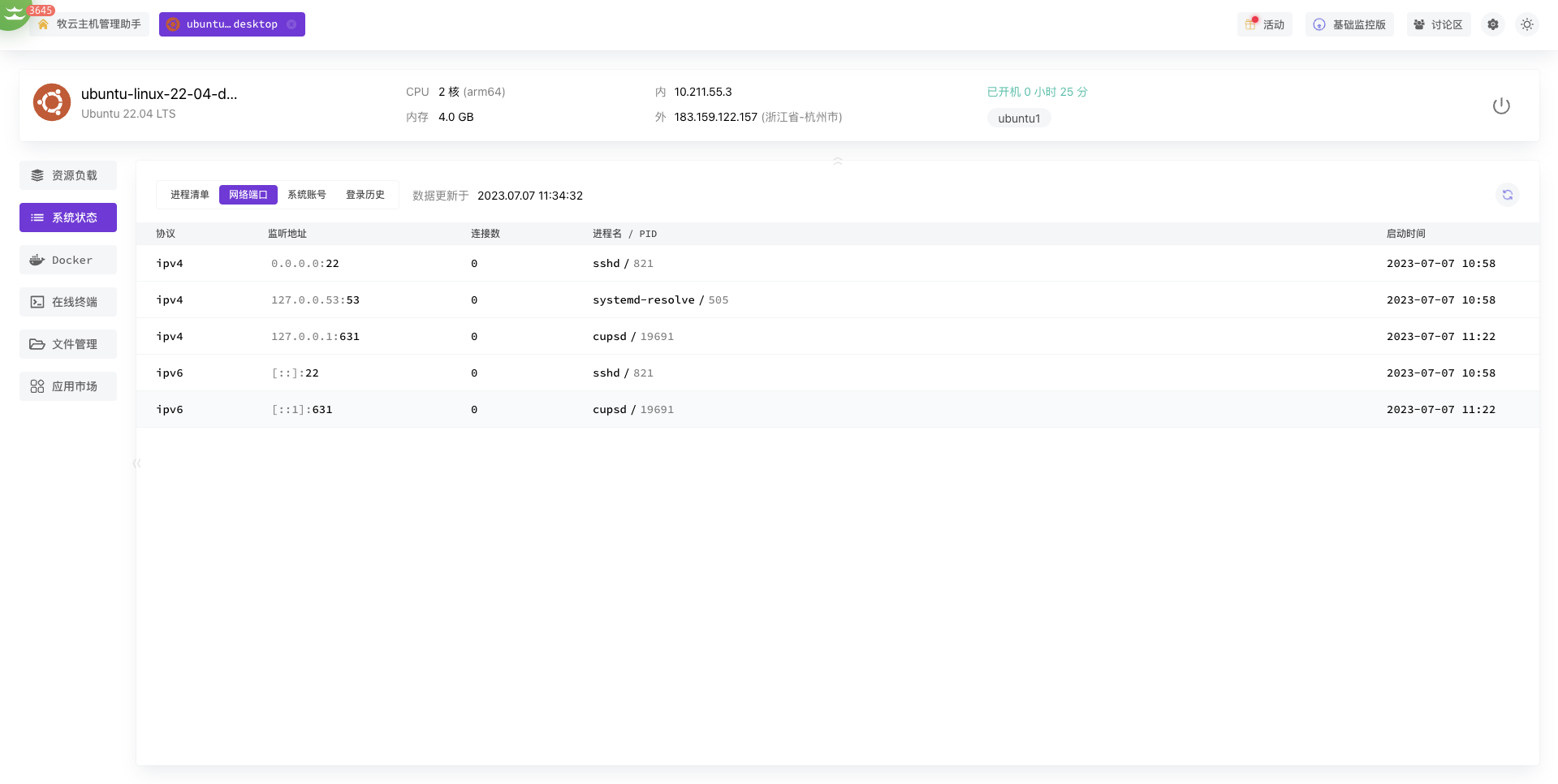Switch to the 登录历史 tab
The height and width of the screenshot is (784, 1558).
tap(365, 195)
